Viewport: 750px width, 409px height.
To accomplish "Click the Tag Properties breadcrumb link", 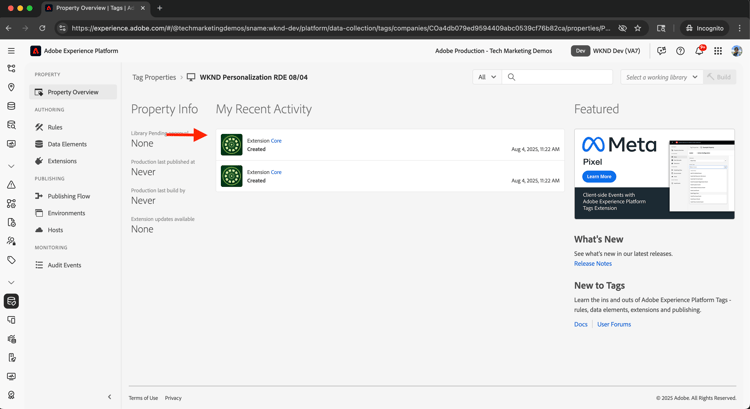I will click(154, 77).
